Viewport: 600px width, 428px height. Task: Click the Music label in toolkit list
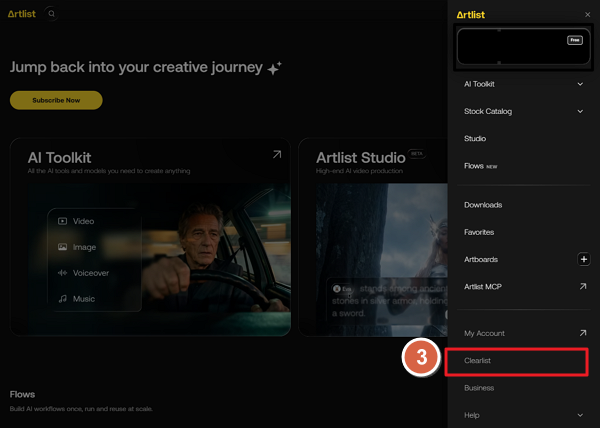pos(84,299)
